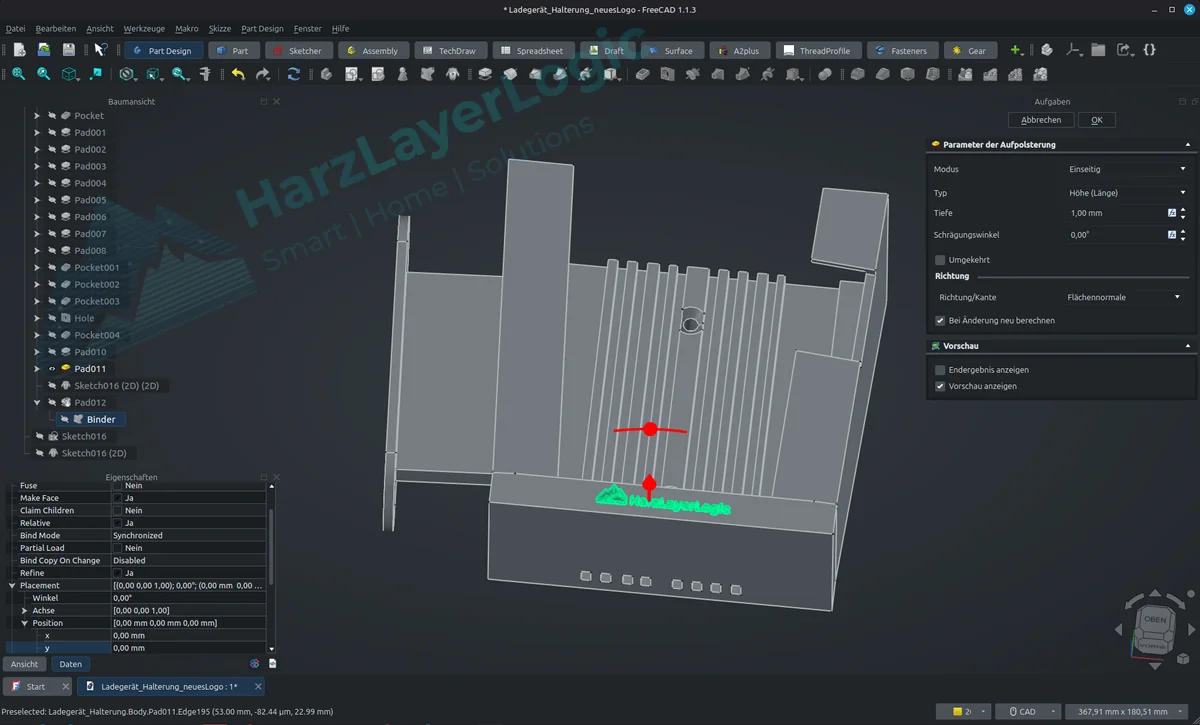The width and height of the screenshot is (1200, 725).
Task: Toggle visibility eye of Pad011
Action: pyautogui.click(x=51, y=369)
